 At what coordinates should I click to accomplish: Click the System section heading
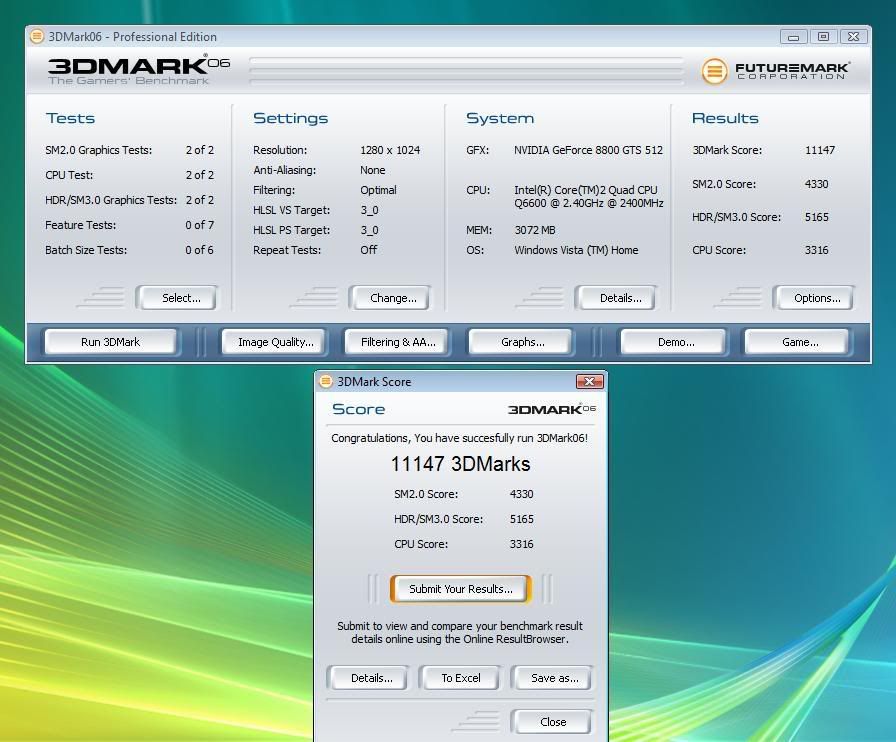point(500,118)
